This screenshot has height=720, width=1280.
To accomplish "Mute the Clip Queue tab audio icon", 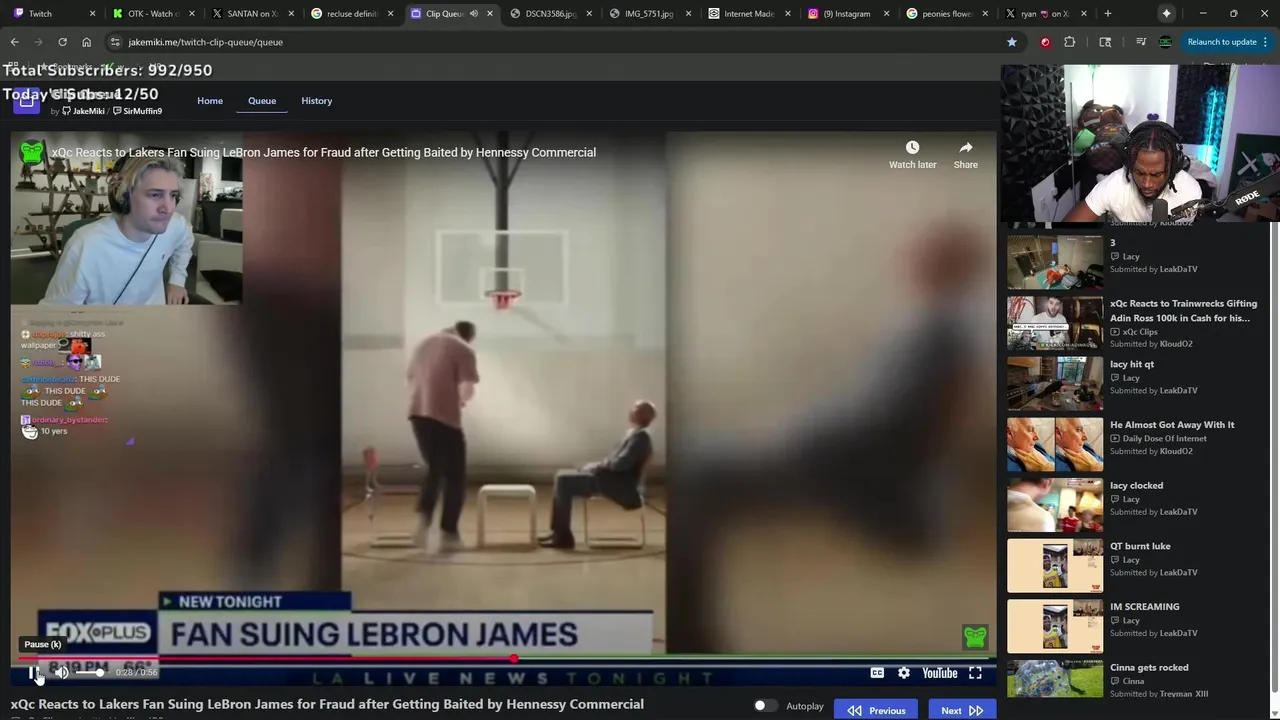I will point(474,14).
